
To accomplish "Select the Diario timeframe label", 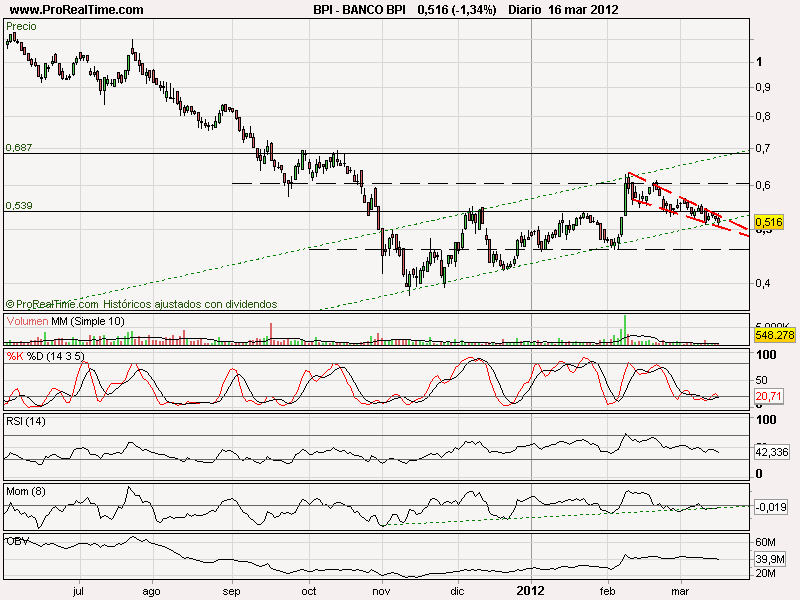I will [524, 10].
